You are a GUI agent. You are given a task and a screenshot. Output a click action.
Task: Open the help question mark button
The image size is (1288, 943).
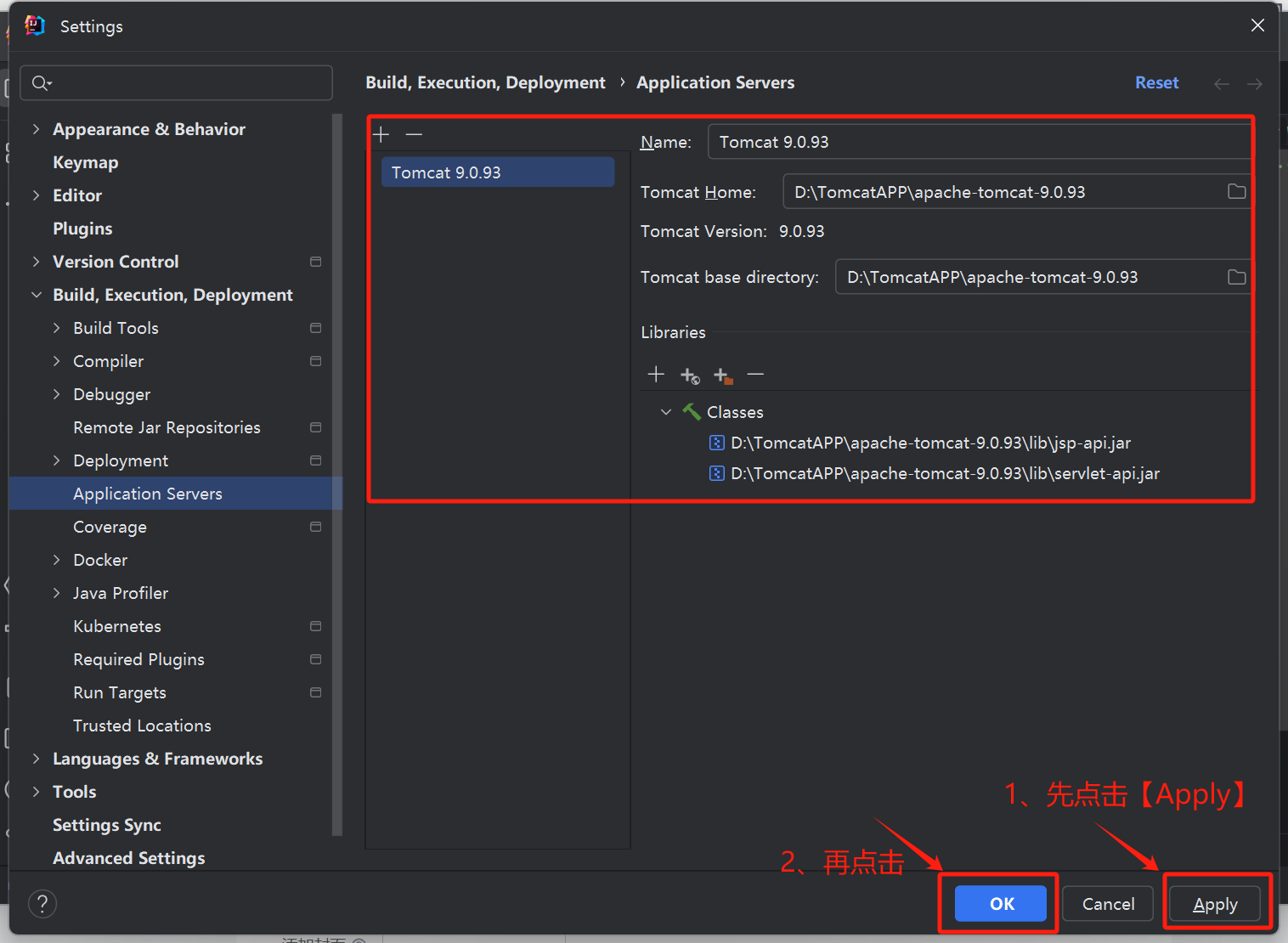(x=42, y=904)
